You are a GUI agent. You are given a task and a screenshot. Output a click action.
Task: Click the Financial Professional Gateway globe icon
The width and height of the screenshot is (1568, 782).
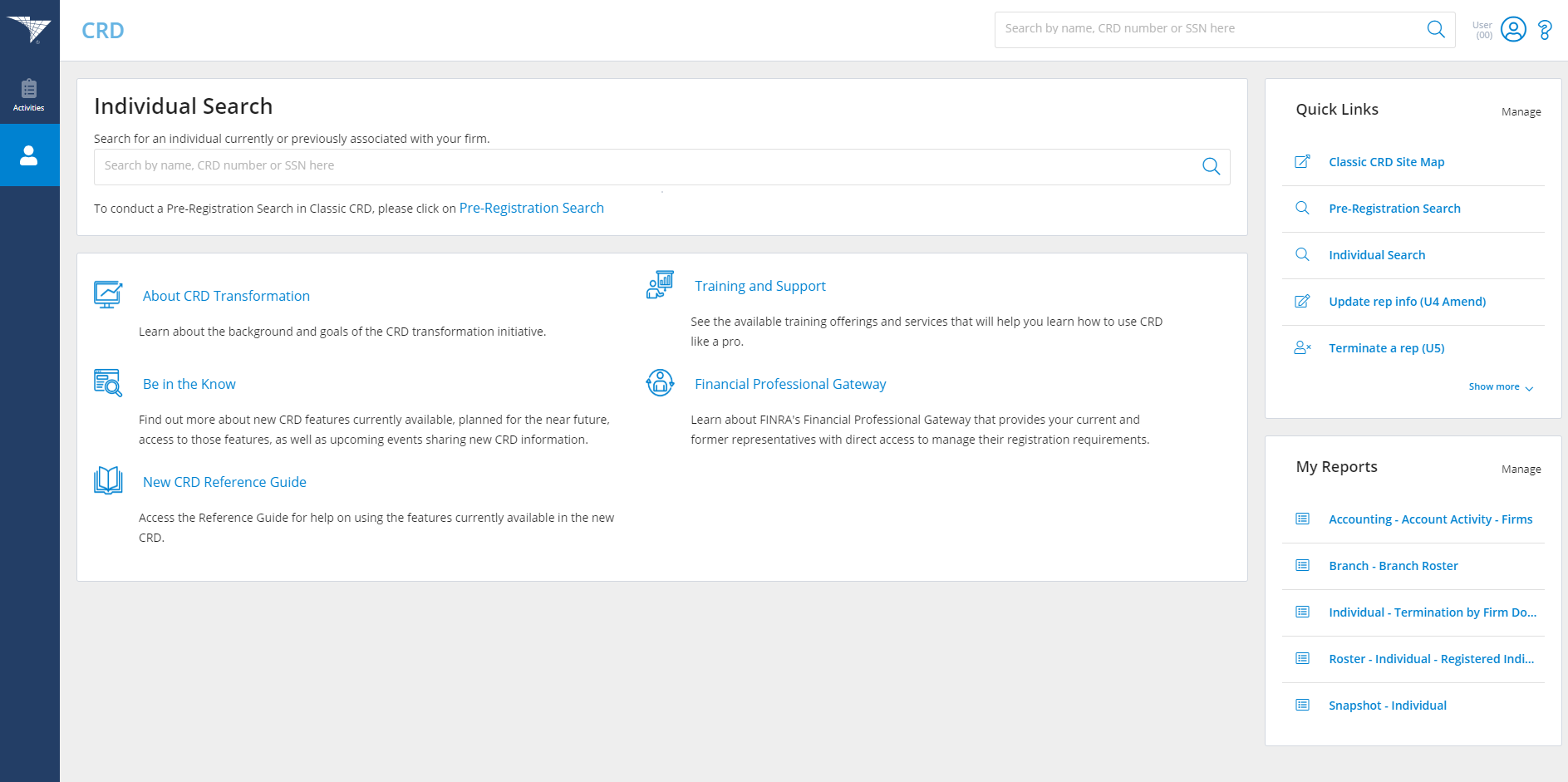659,383
